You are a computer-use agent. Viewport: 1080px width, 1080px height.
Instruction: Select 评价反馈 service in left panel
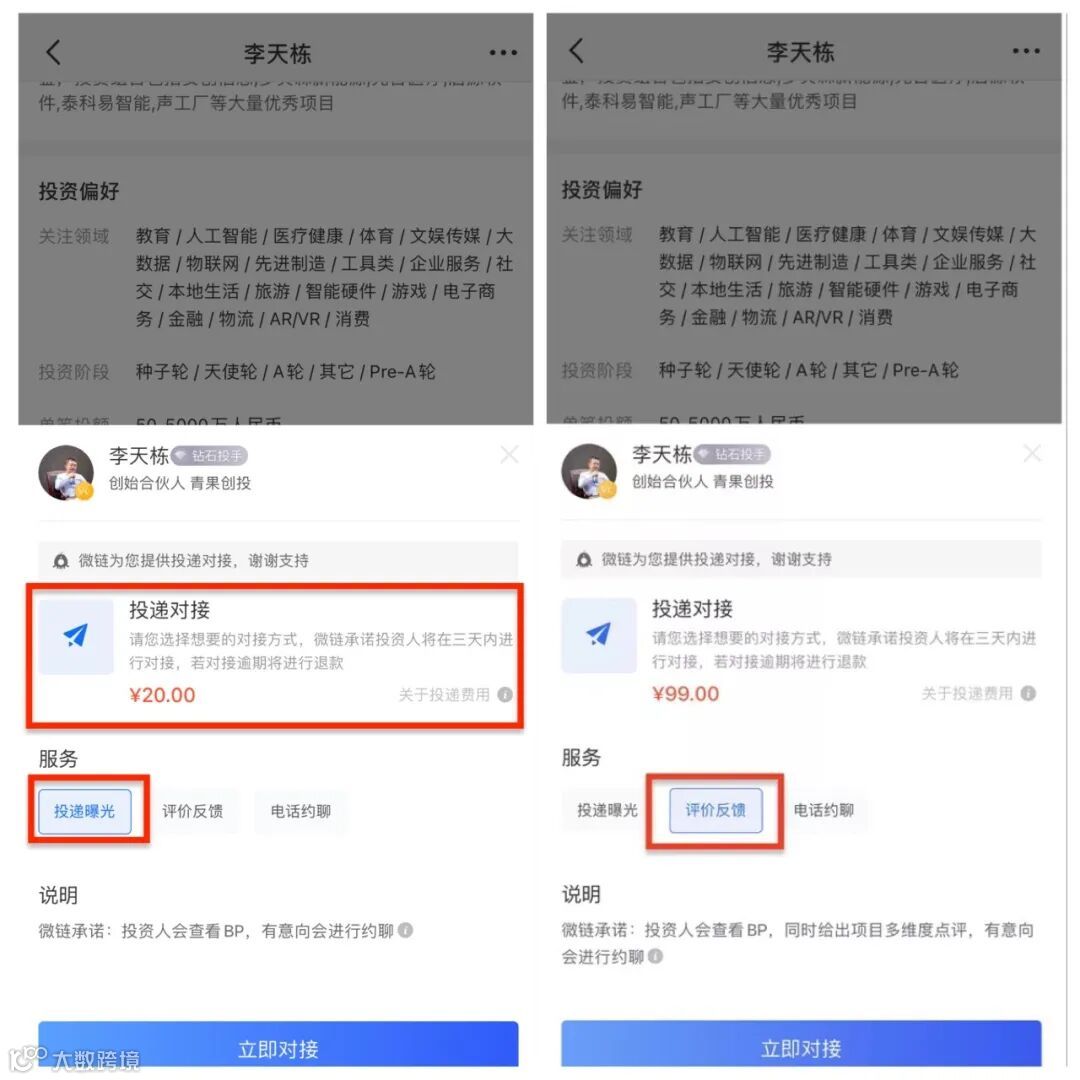192,811
